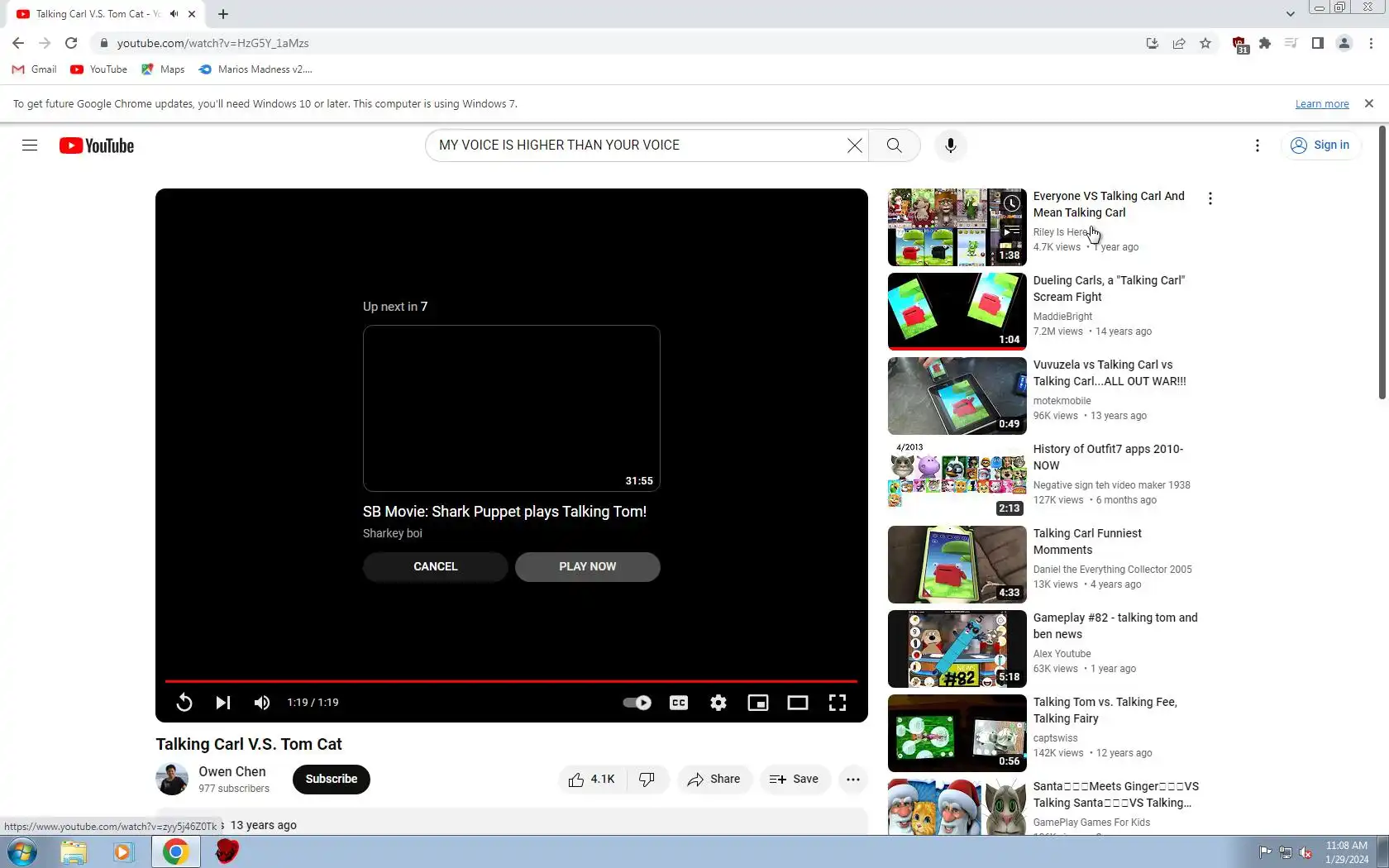Open Talking Tom vs. Talking Fee video

pyautogui.click(x=1105, y=710)
